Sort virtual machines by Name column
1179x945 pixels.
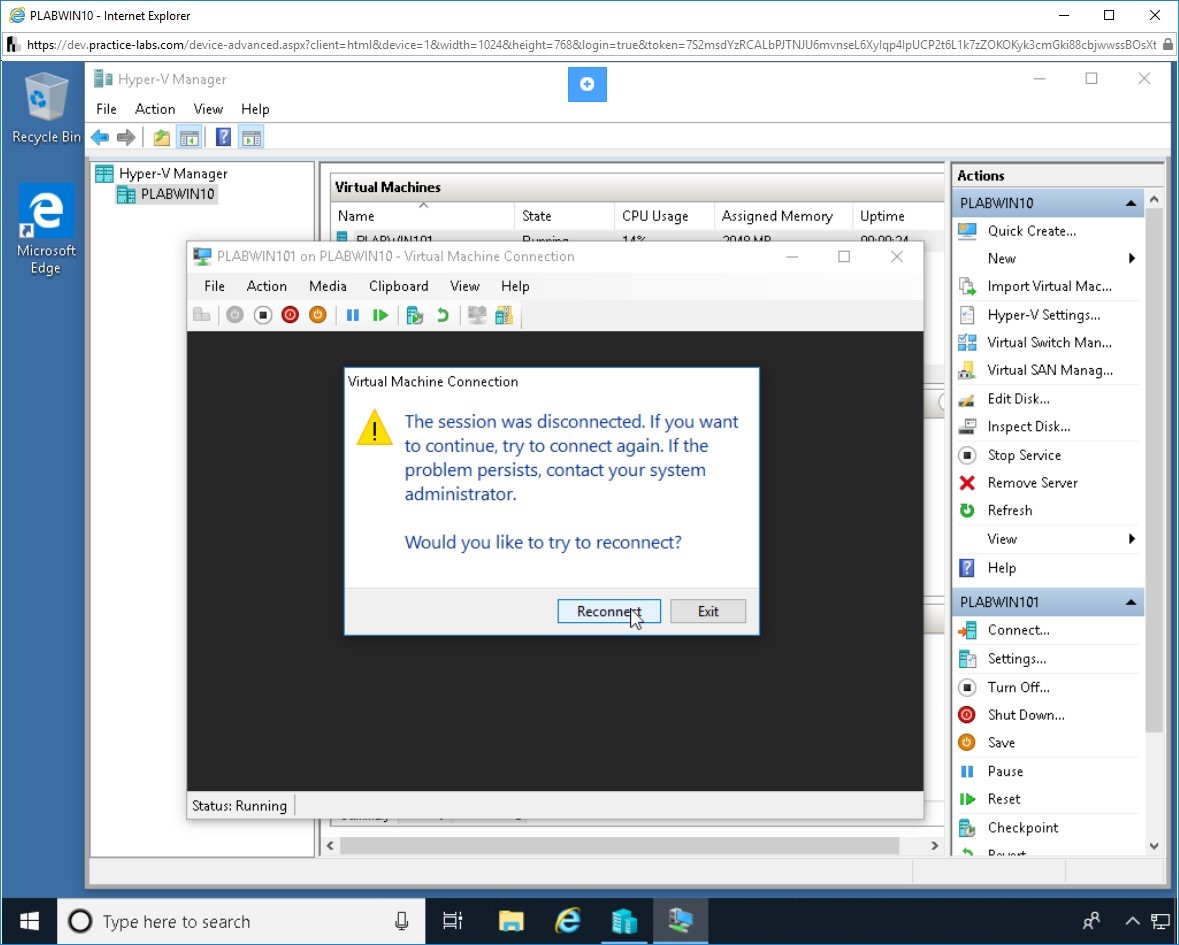point(423,217)
